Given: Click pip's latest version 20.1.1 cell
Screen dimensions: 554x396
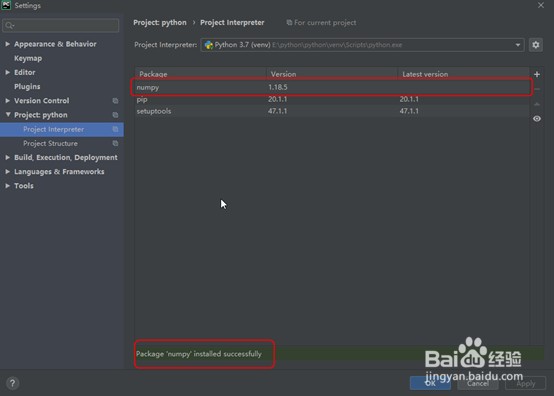Looking at the screenshot, I should click(x=409, y=99).
